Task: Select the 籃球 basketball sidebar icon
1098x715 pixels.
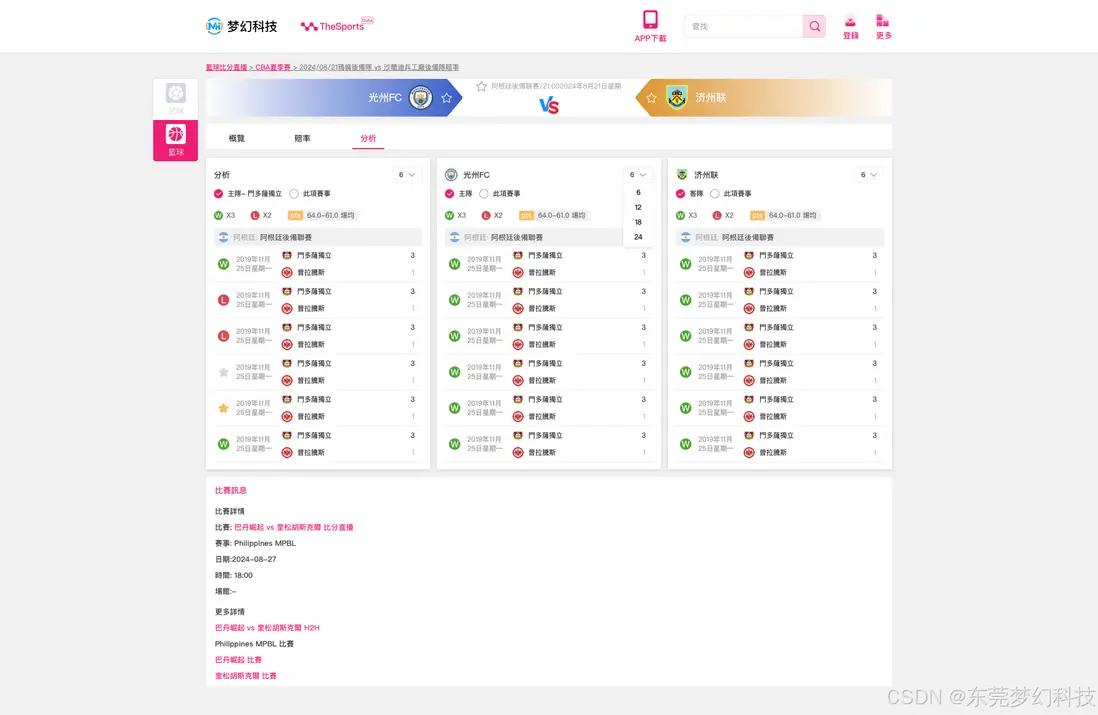Action: (x=176, y=140)
